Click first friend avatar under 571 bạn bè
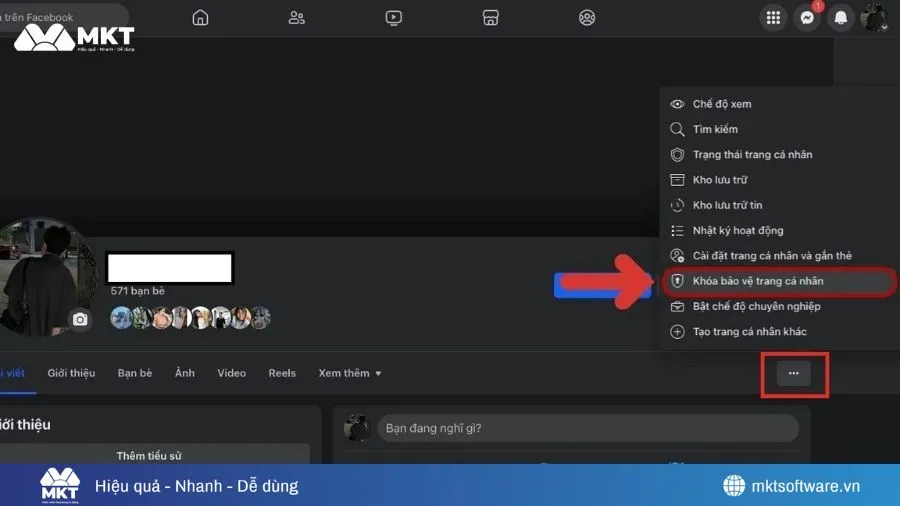 (121, 318)
